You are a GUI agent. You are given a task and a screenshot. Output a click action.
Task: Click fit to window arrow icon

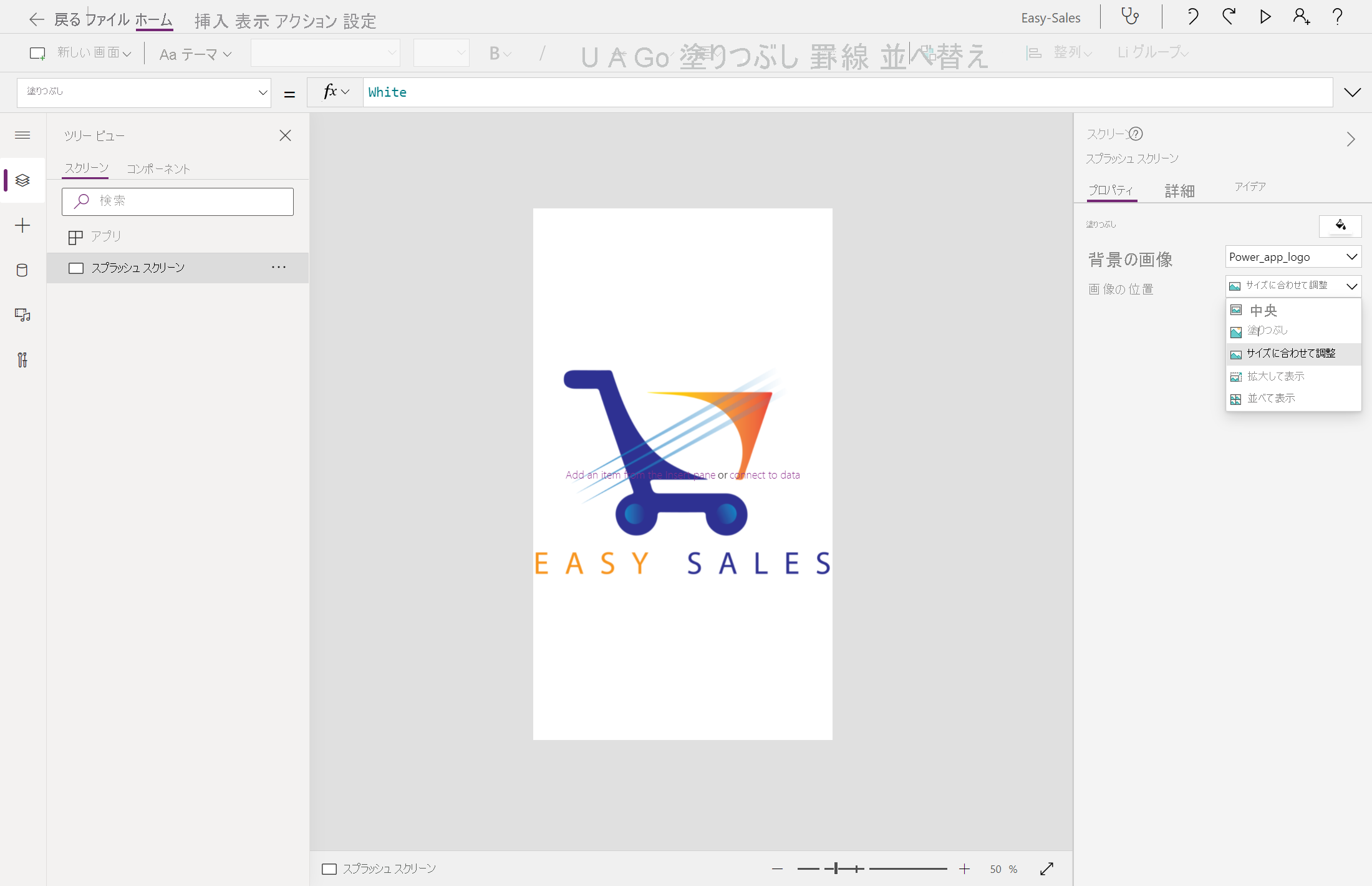coord(1047,869)
